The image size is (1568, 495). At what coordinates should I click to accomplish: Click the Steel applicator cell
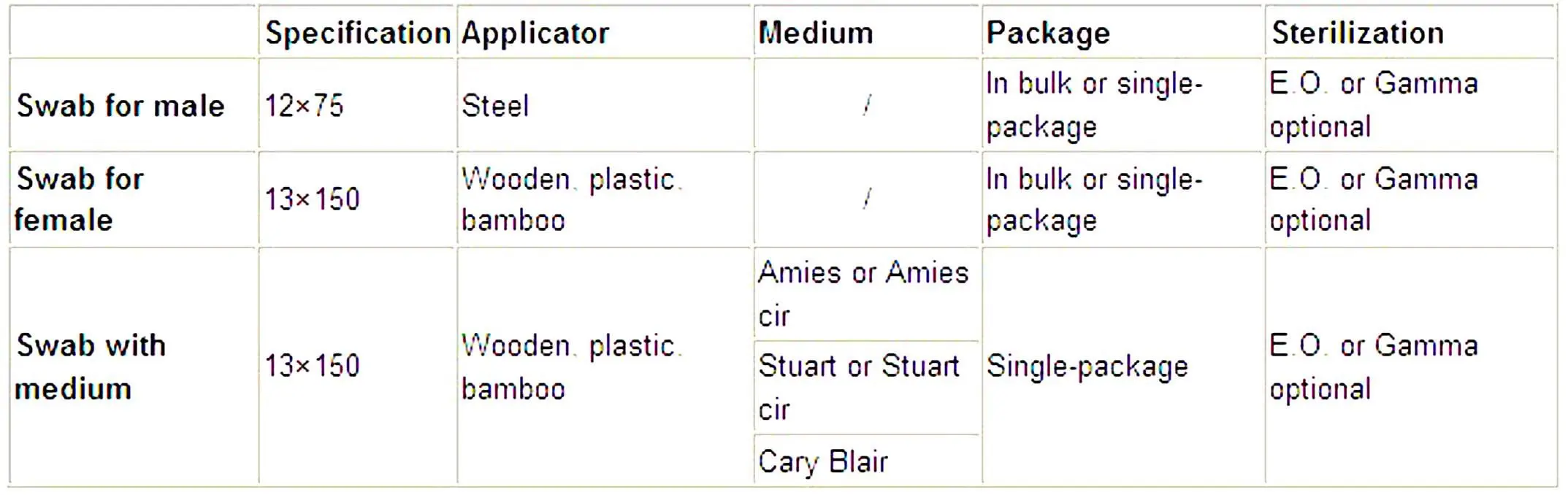pyautogui.click(x=494, y=106)
